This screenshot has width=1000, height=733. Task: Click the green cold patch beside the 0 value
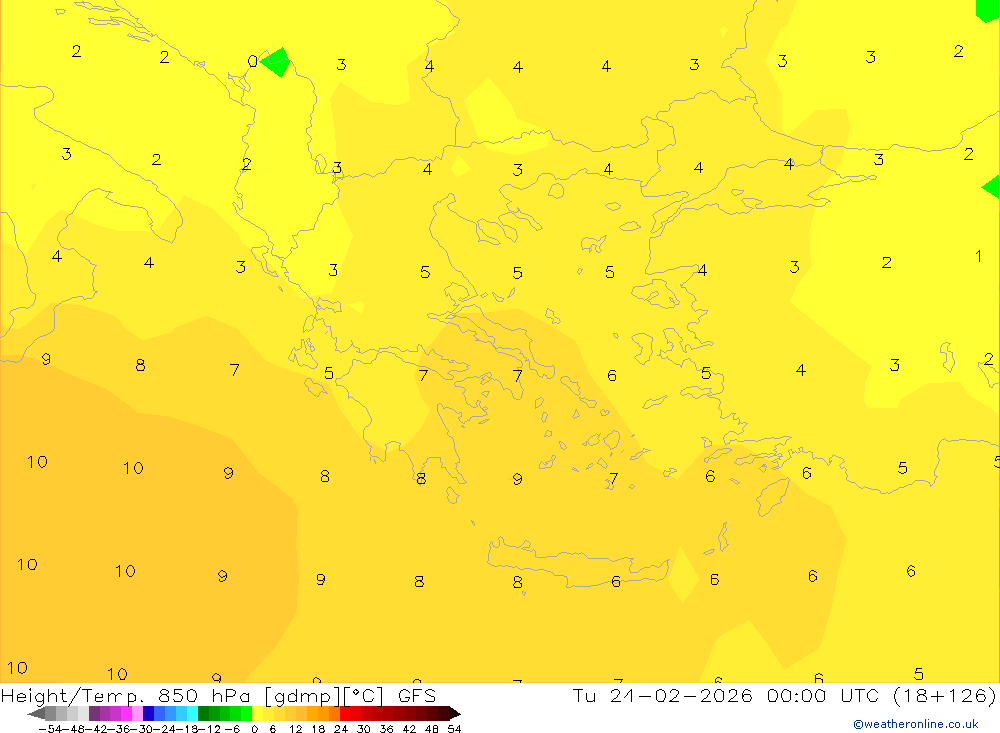coord(277,62)
